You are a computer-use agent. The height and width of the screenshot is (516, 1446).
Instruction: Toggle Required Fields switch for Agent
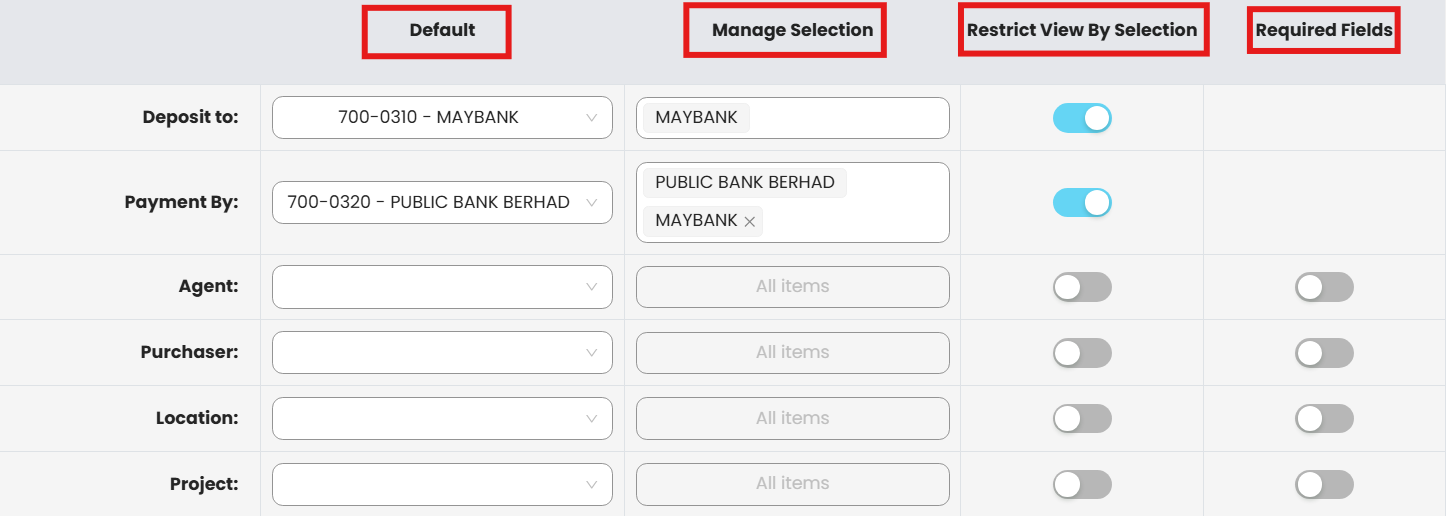coord(1324,288)
